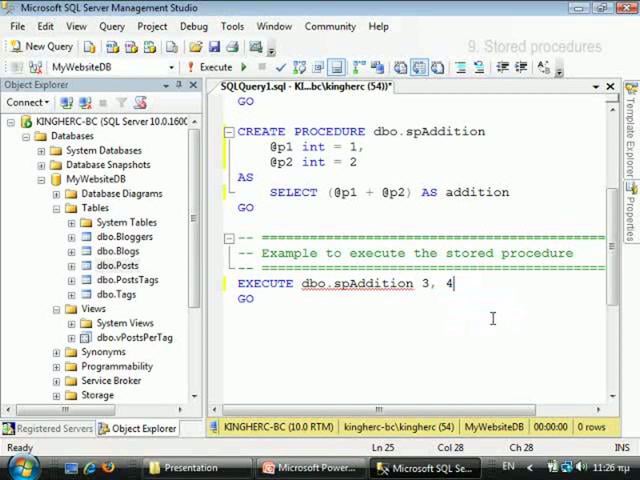This screenshot has width=640, height=480.
Task: Select Results to File mode
Action: (x=438, y=67)
